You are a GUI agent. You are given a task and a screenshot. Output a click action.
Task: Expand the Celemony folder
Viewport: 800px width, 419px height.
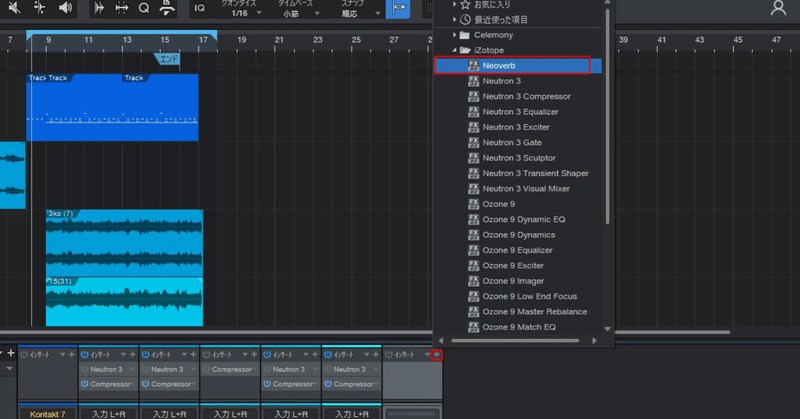click(454, 35)
